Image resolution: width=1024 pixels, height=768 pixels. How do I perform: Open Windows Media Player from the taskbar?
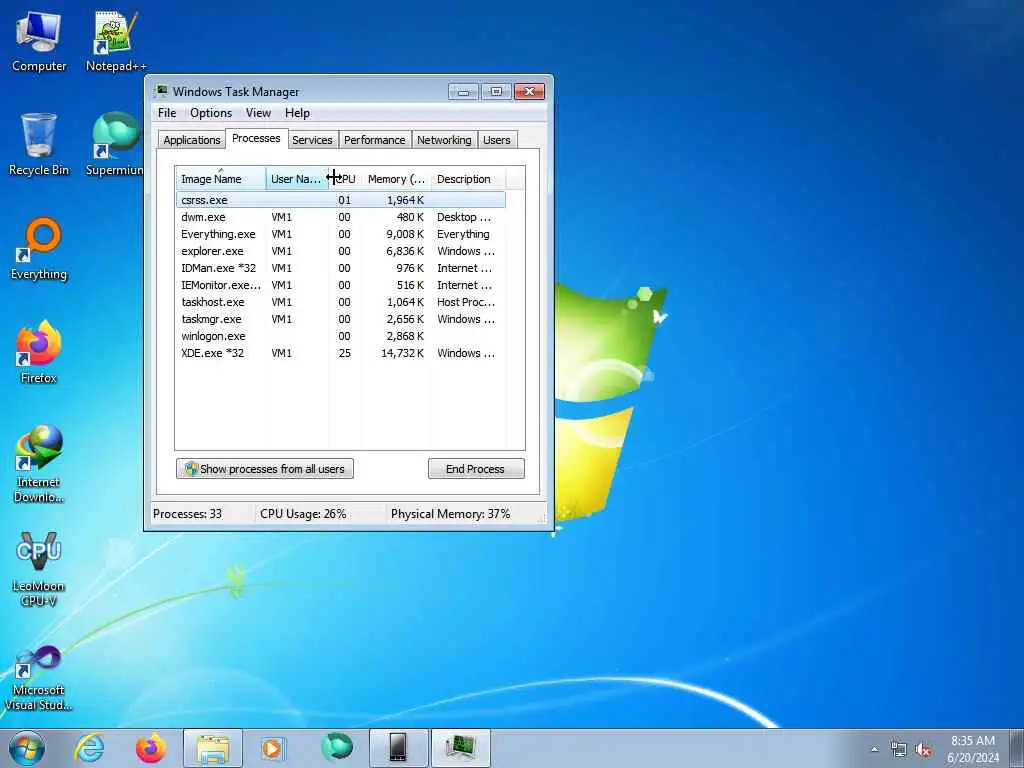point(272,748)
